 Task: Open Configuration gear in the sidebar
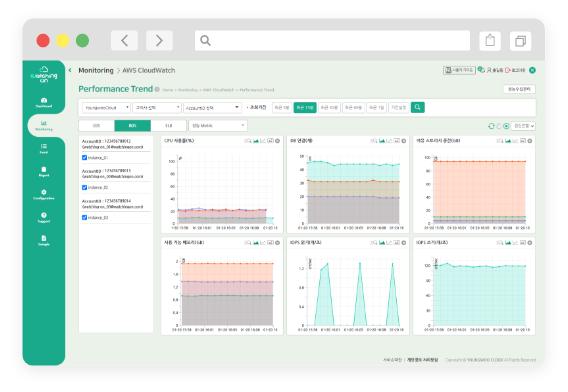click(44, 195)
